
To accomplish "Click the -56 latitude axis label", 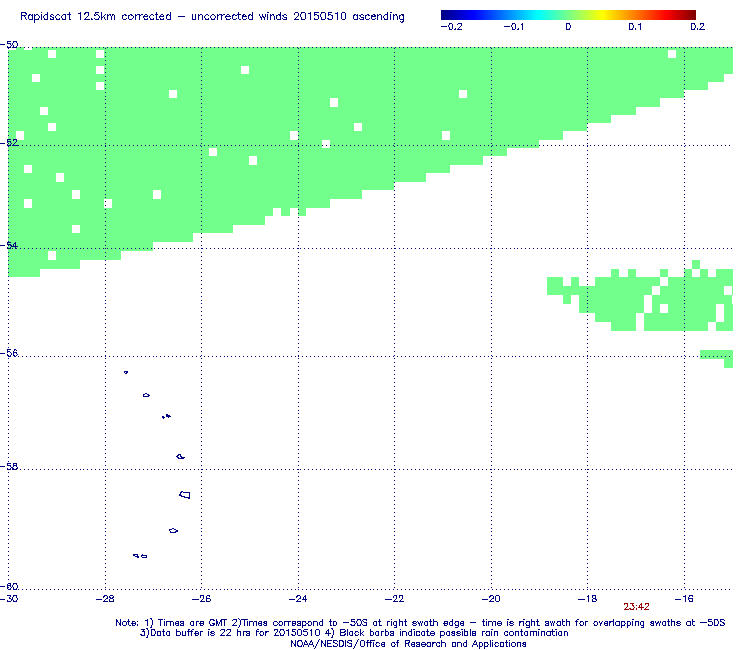I will pyautogui.click(x=9, y=354).
